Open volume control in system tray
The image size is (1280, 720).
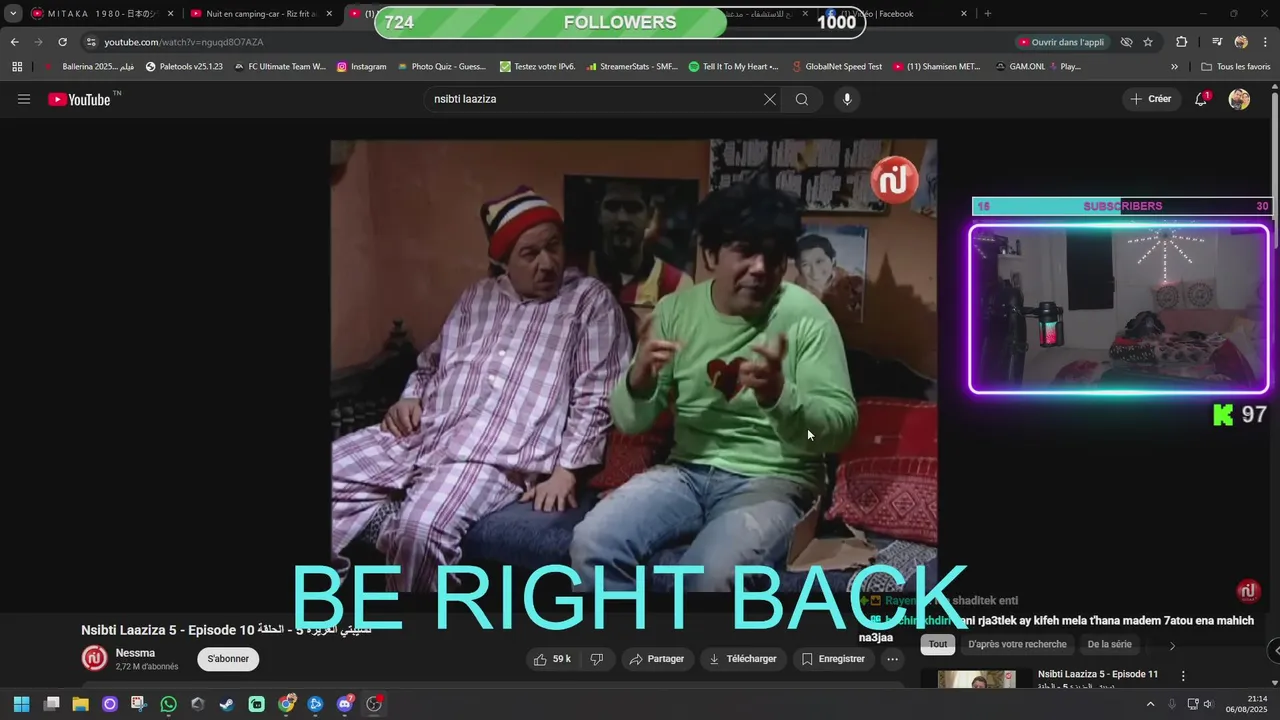point(1208,704)
